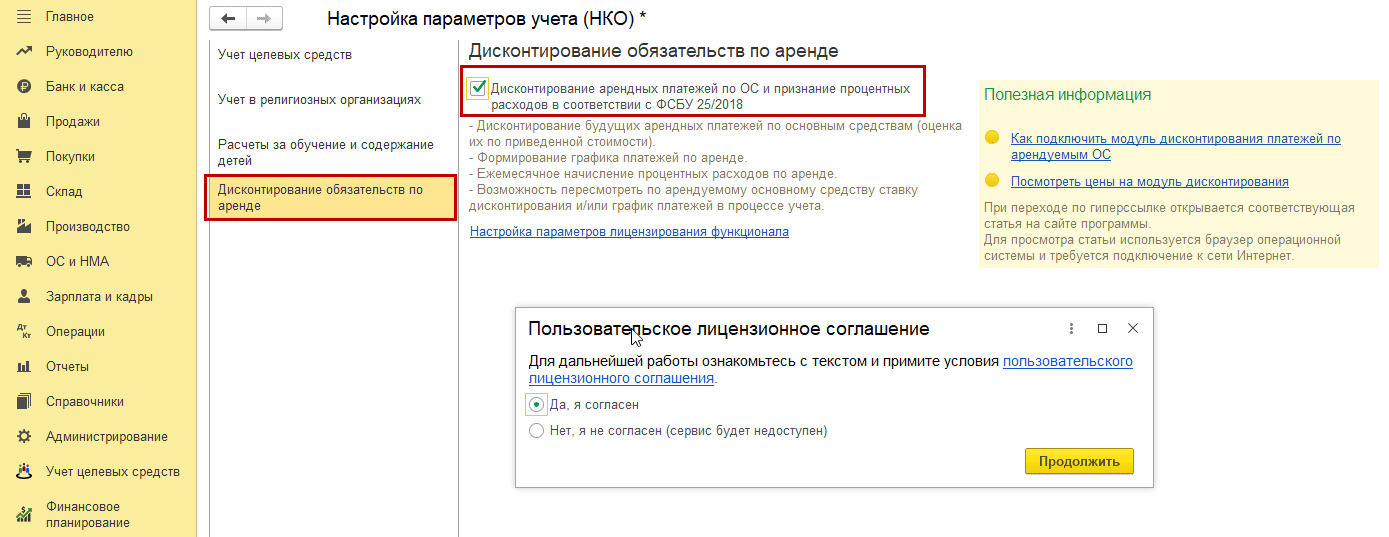1389x537 pixels.
Task: Click the Справочники books icon
Action: [x=24, y=402]
